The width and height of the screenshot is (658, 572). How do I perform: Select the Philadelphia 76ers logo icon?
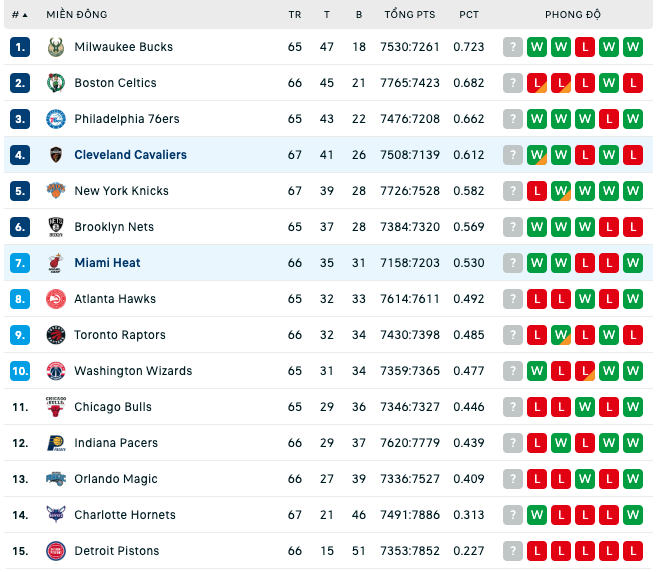pyautogui.click(x=56, y=119)
